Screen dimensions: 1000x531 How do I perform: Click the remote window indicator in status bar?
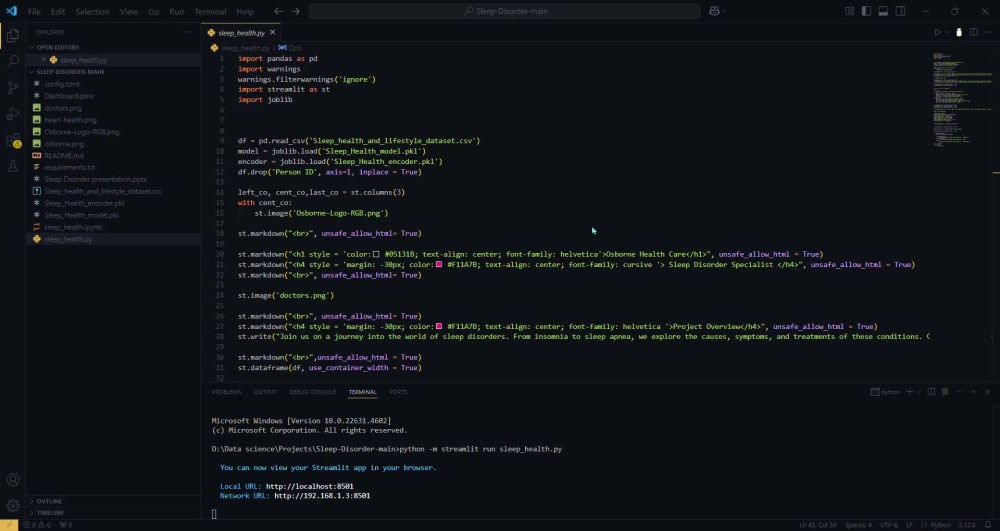9,525
